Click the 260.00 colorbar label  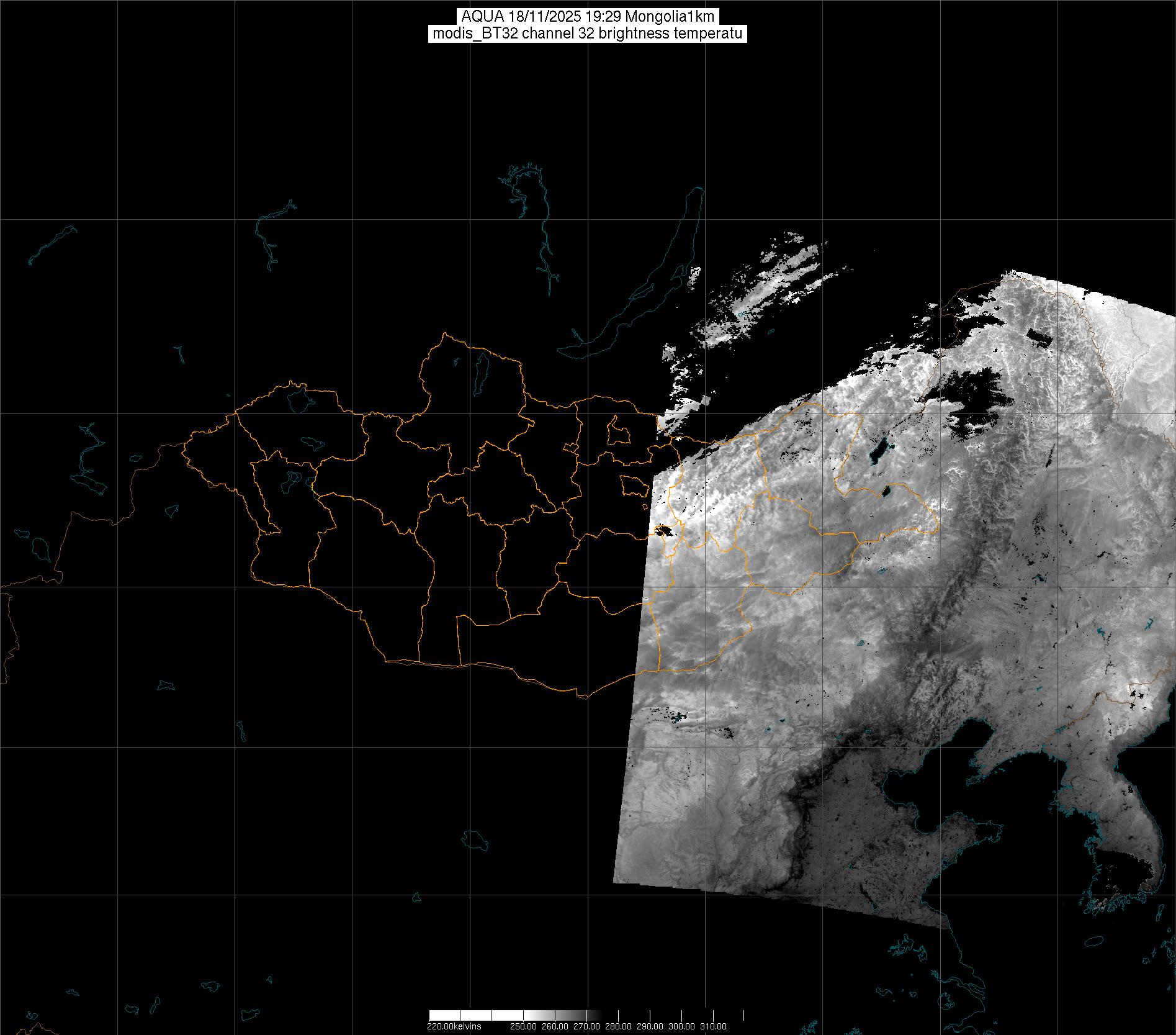555,1026
